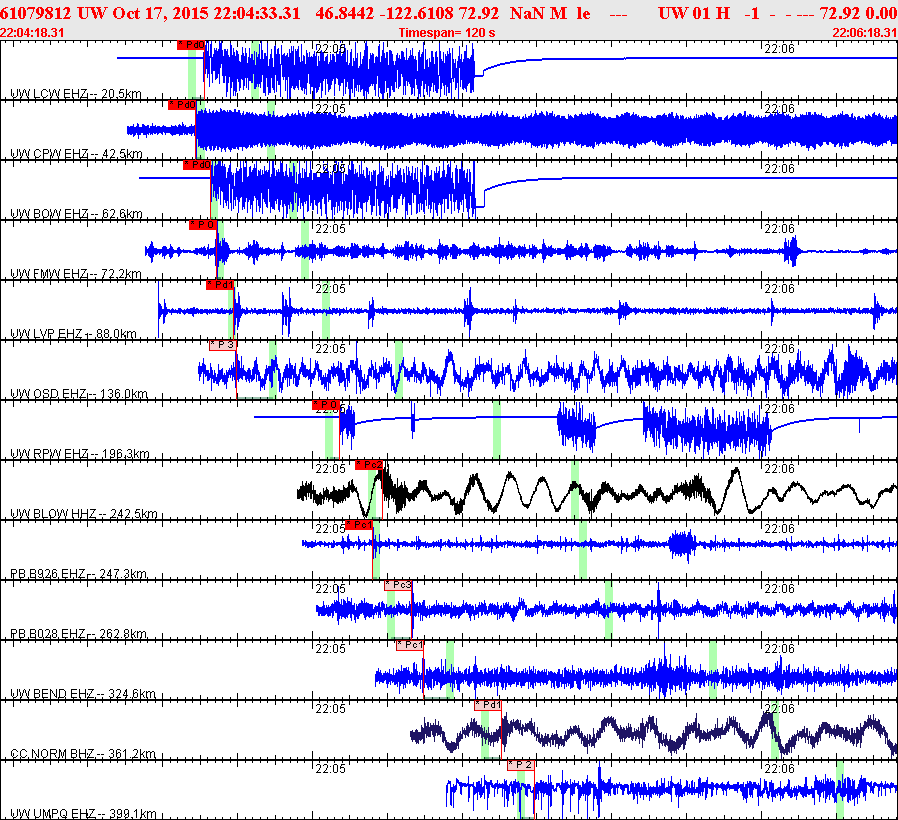The height and width of the screenshot is (820, 898).
Task: Click the Pc1 pick flag on BEND trace
Action: (x=409, y=645)
